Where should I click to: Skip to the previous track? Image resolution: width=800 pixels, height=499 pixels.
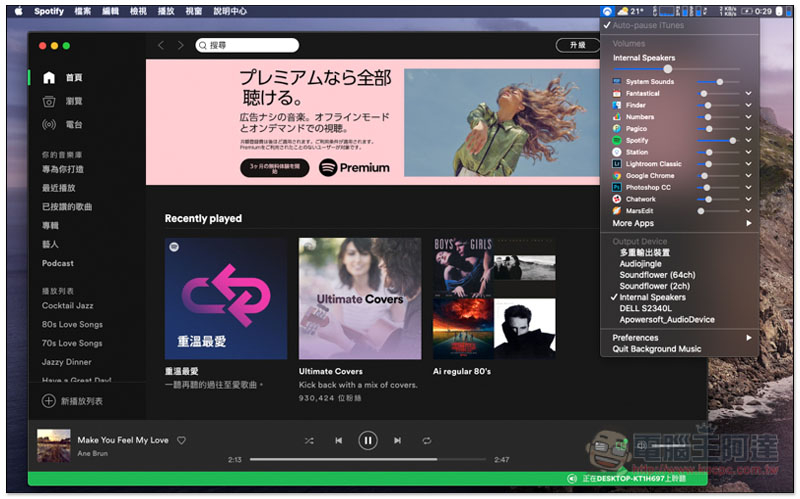point(339,440)
